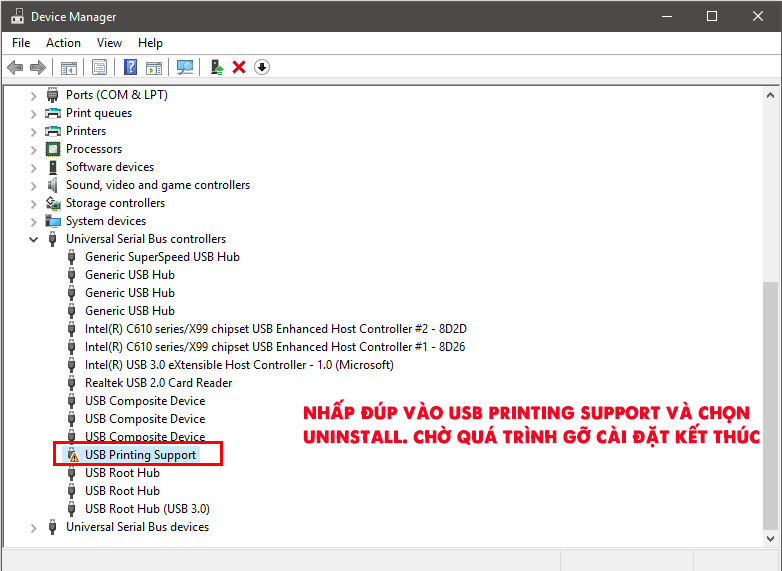
Task: Click the red X Uninstall device icon
Action: tap(239, 67)
